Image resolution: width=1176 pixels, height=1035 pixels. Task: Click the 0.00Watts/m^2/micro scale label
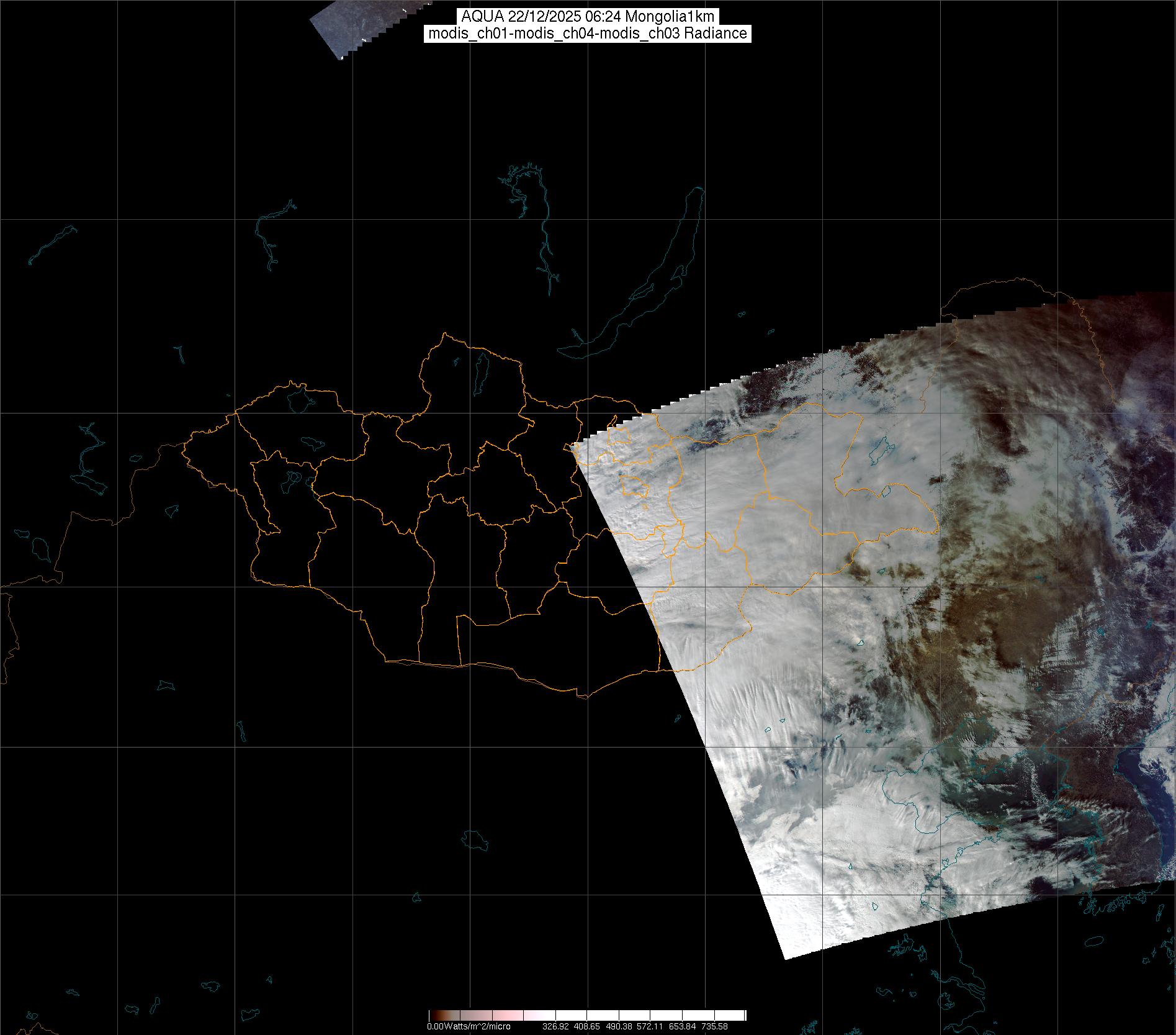[469, 1026]
